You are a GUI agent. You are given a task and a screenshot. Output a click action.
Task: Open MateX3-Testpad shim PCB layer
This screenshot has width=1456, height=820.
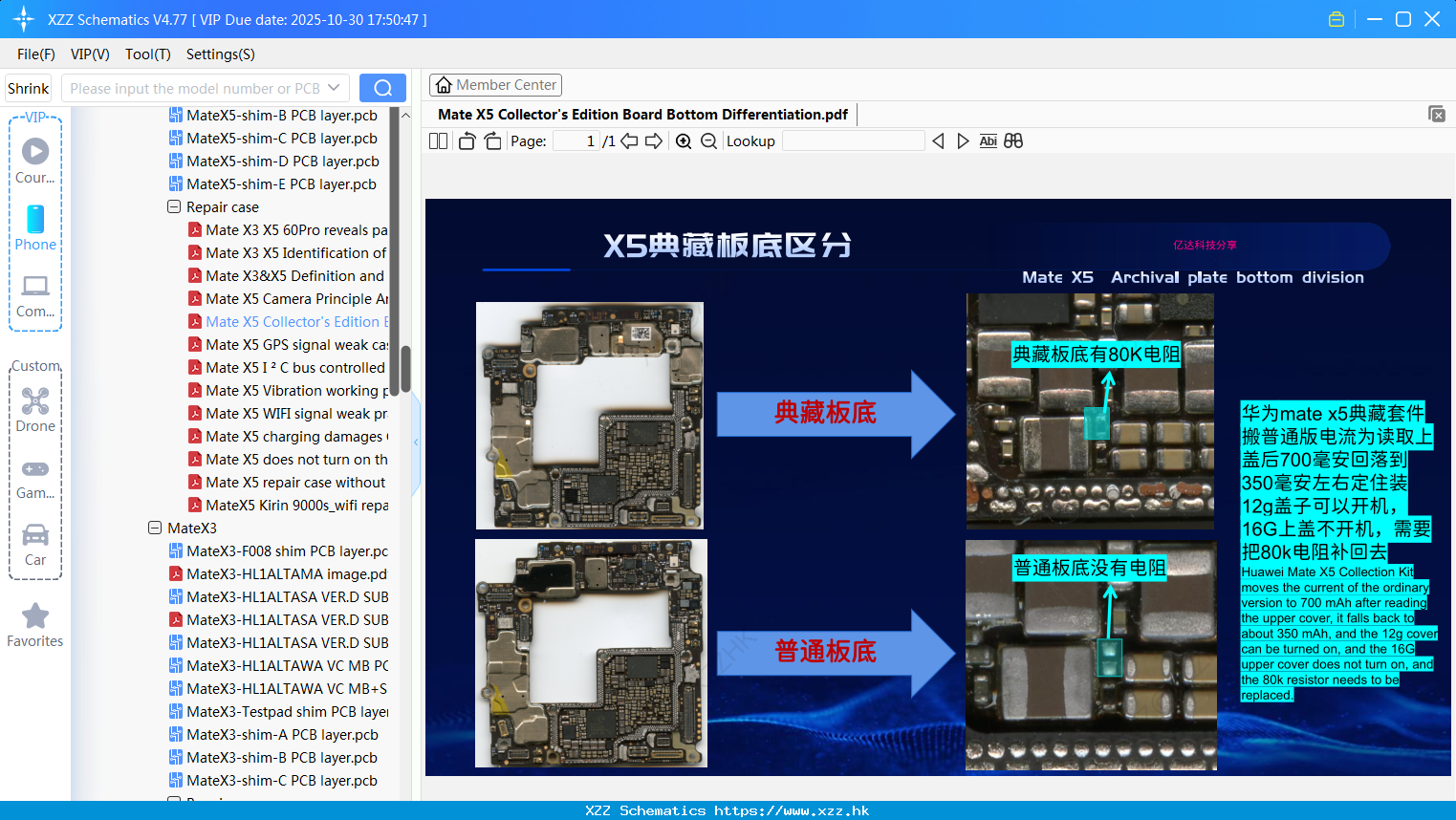click(278, 711)
